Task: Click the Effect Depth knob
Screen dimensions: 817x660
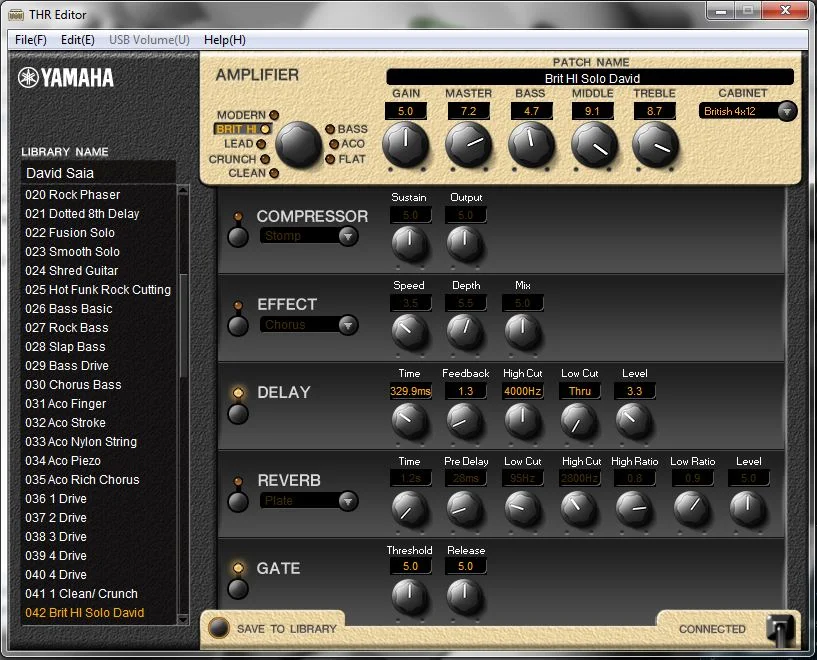Action: point(466,333)
